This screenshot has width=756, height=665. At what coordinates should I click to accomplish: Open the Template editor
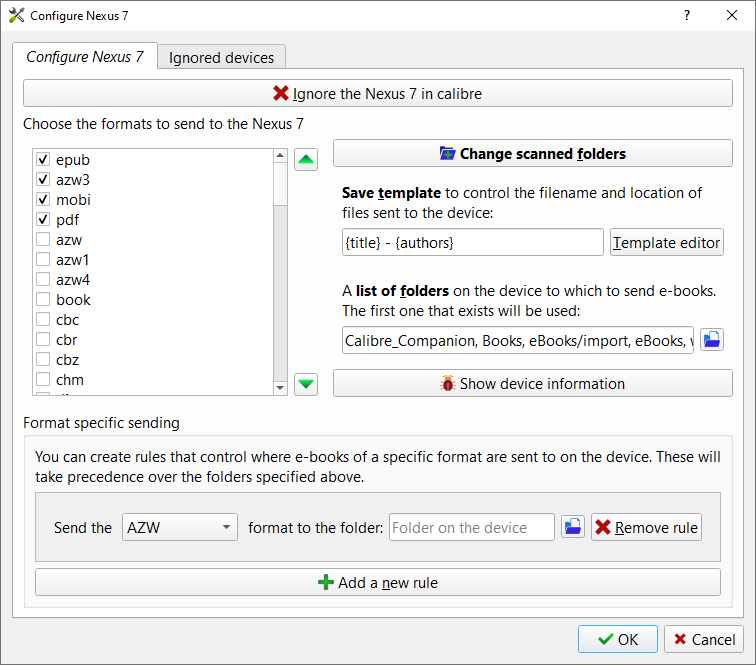pyautogui.click(x=666, y=242)
